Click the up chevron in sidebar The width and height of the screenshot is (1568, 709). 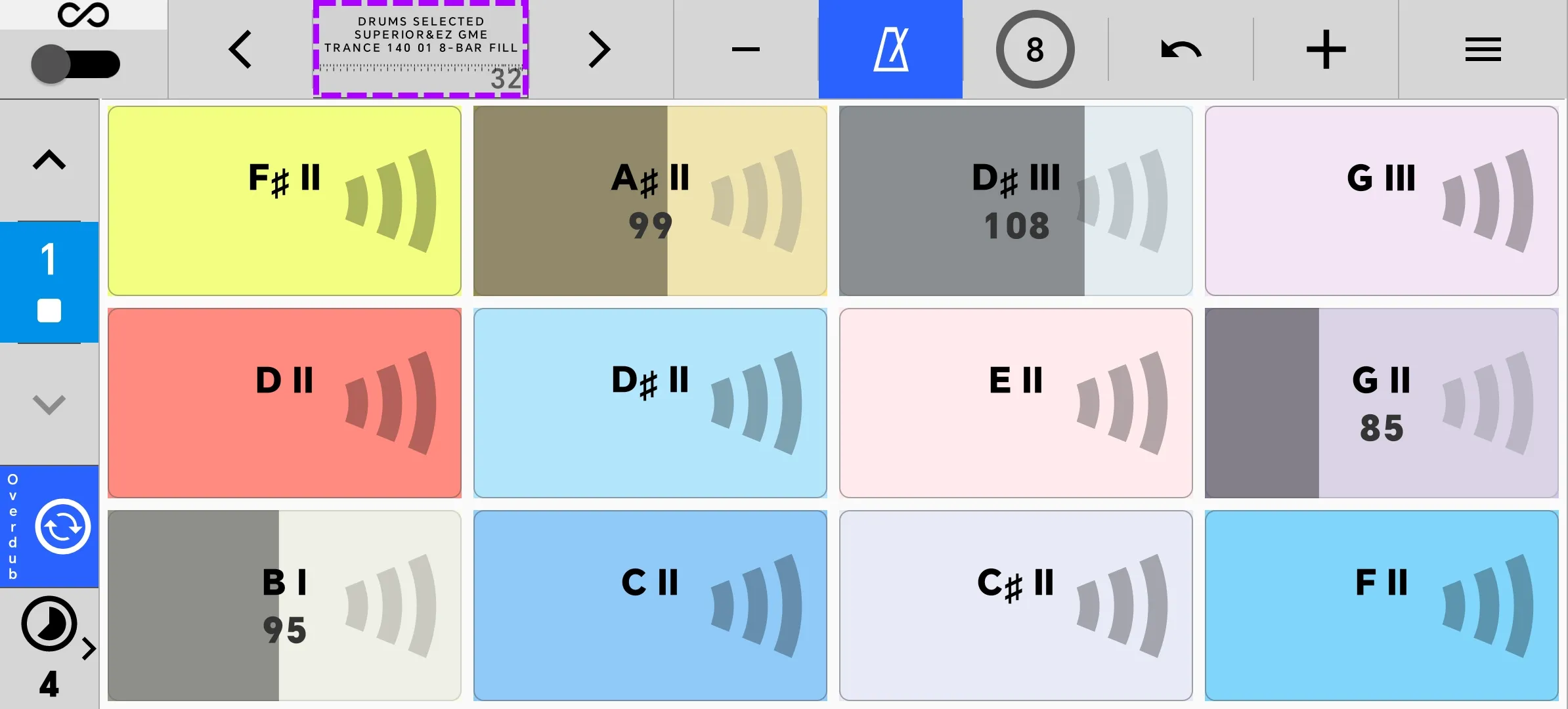49,160
